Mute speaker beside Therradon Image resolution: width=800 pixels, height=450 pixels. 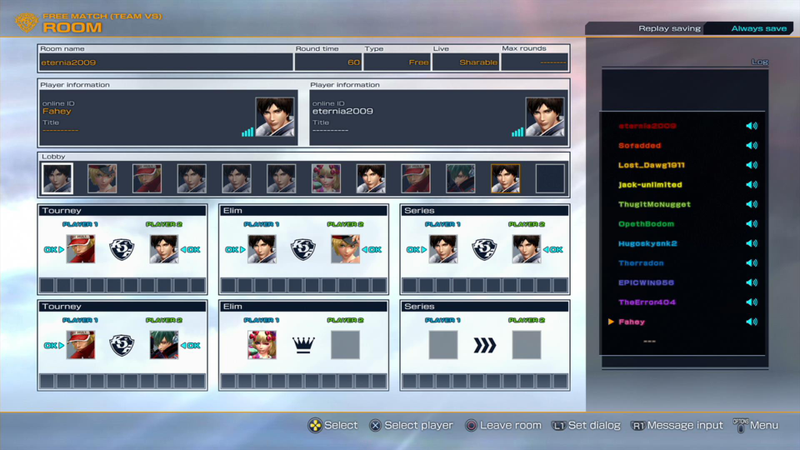pyautogui.click(x=752, y=263)
